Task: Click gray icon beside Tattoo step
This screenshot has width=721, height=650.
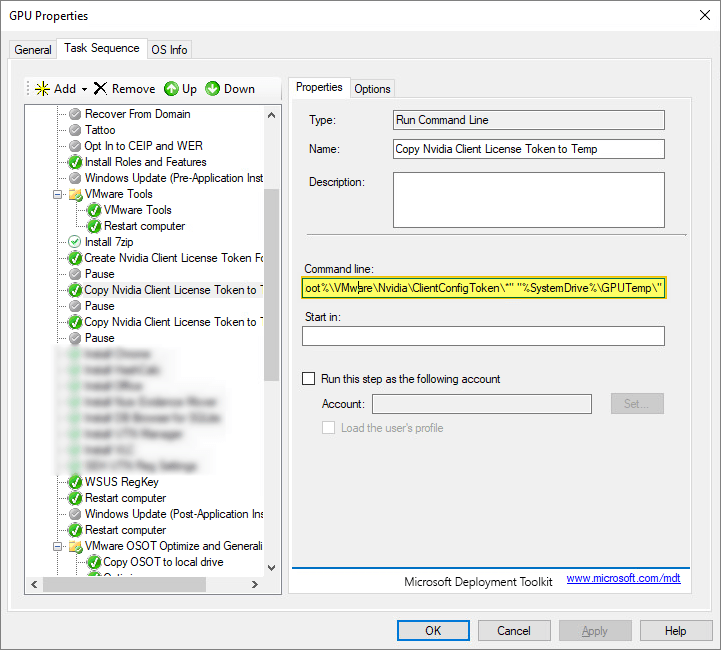Action: (x=75, y=130)
